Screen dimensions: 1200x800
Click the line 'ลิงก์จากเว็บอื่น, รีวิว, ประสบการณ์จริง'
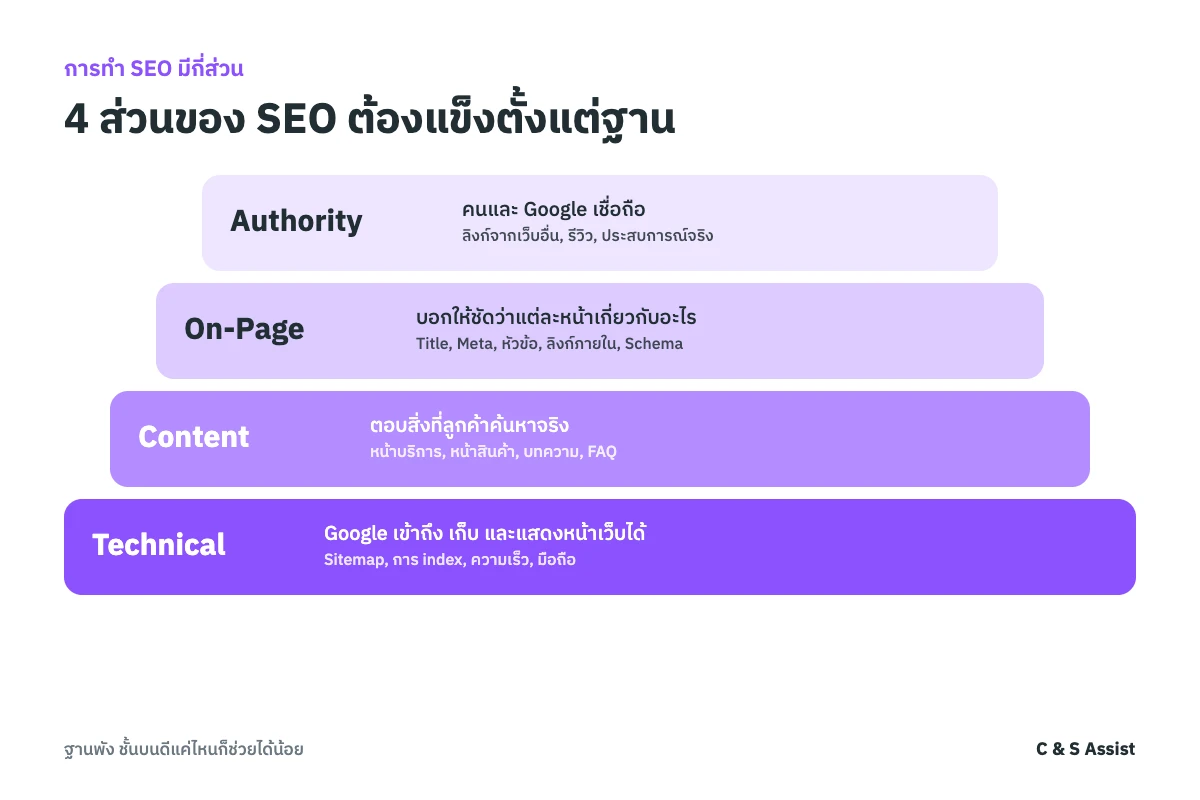[588, 236]
